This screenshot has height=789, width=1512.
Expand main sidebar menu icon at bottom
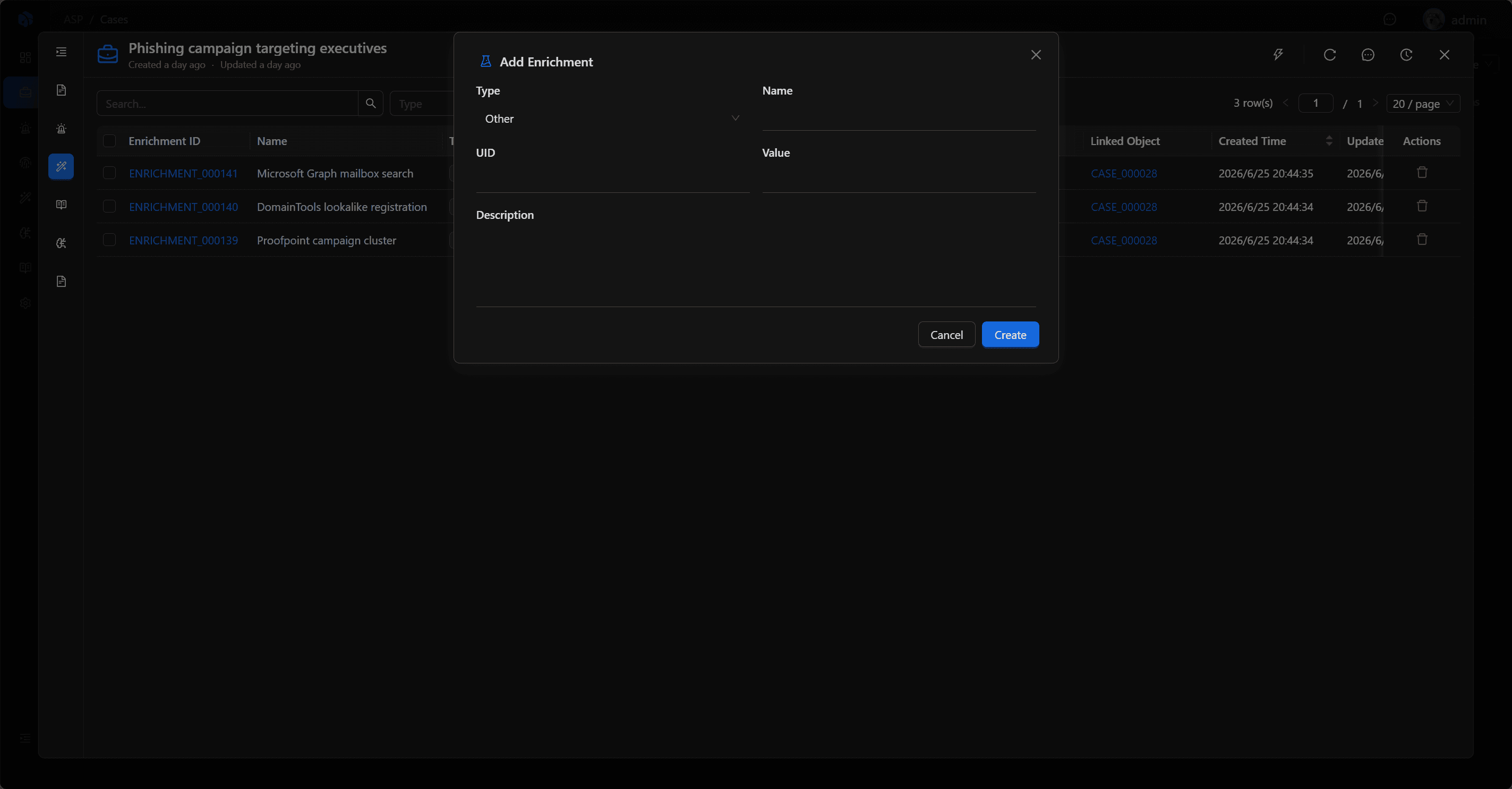click(25, 738)
